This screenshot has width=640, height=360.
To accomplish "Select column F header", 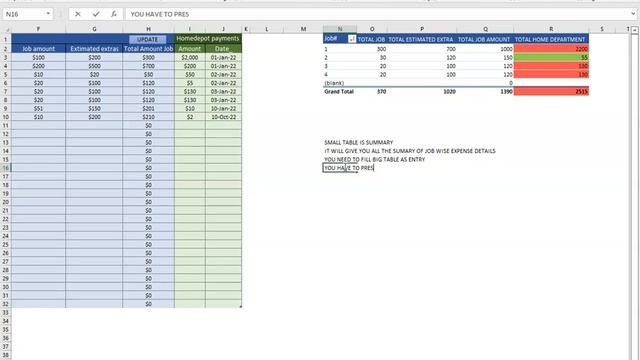I will point(38,29).
